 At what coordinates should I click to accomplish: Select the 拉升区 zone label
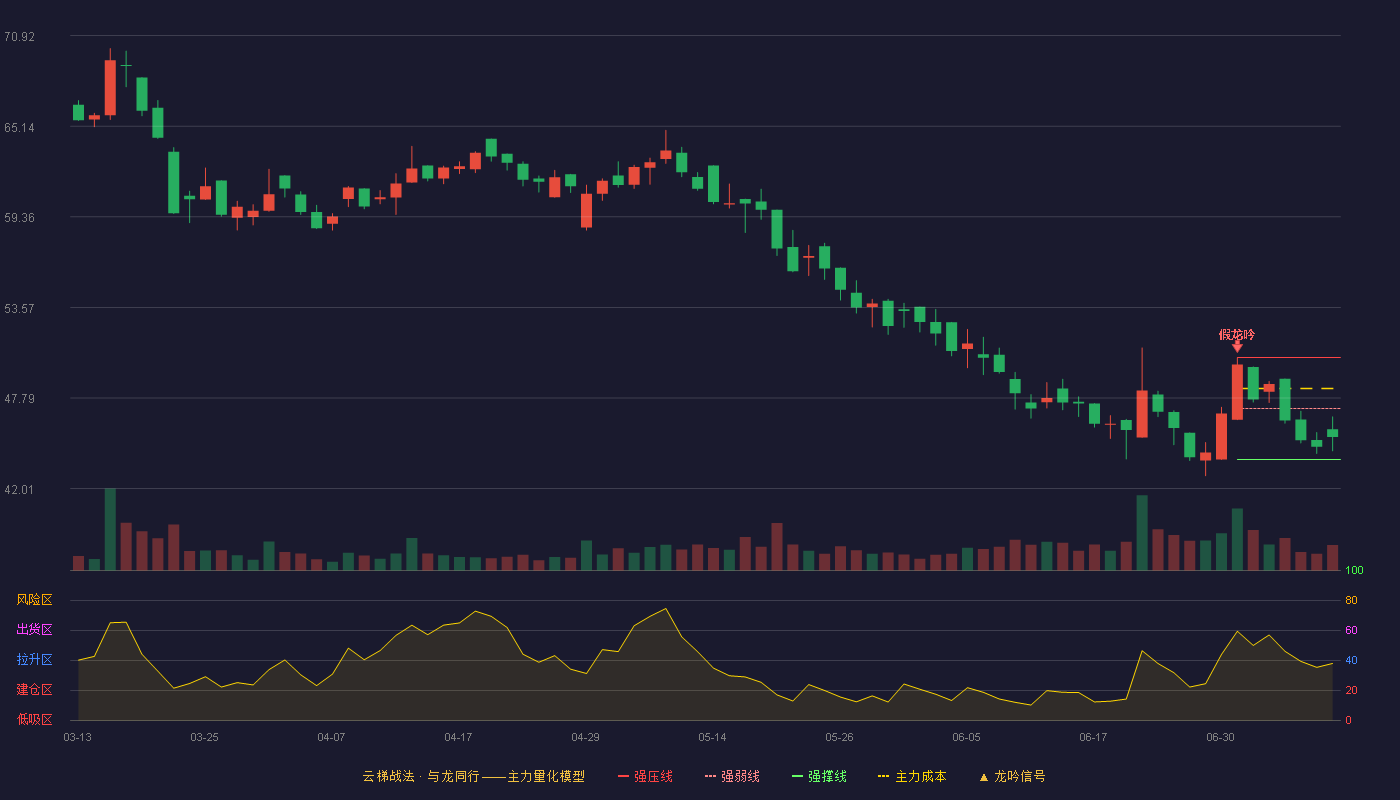[x=34, y=660]
